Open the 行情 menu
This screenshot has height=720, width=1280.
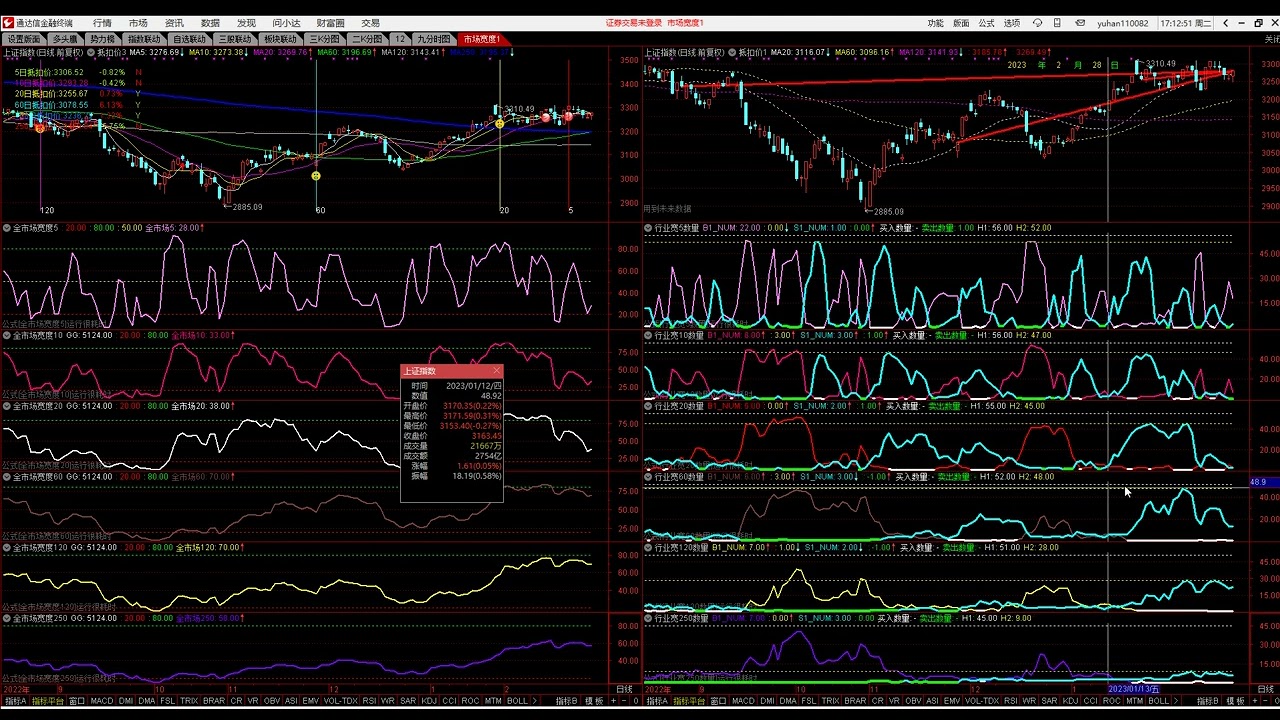tap(102, 22)
